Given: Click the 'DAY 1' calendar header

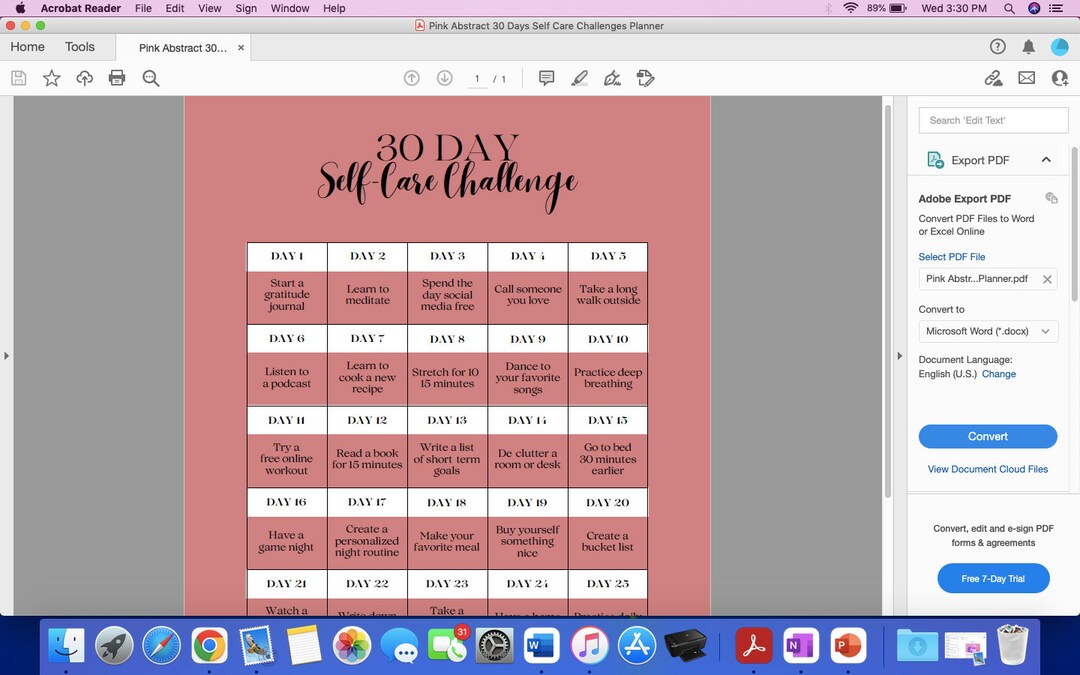Looking at the screenshot, I should coord(287,256).
